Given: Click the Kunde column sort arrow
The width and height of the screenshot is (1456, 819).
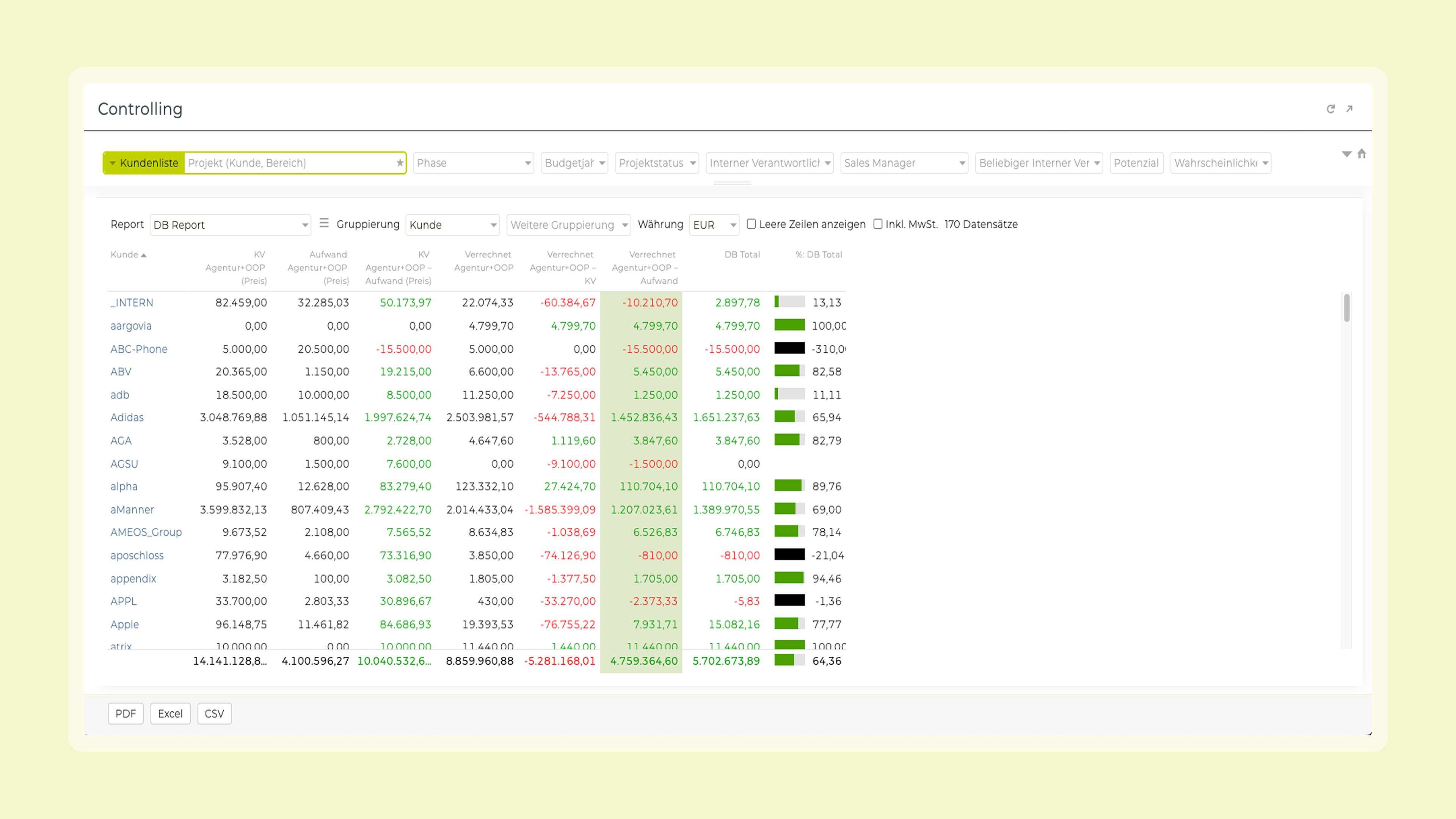Looking at the screenshot, I should tap(144, 255).
